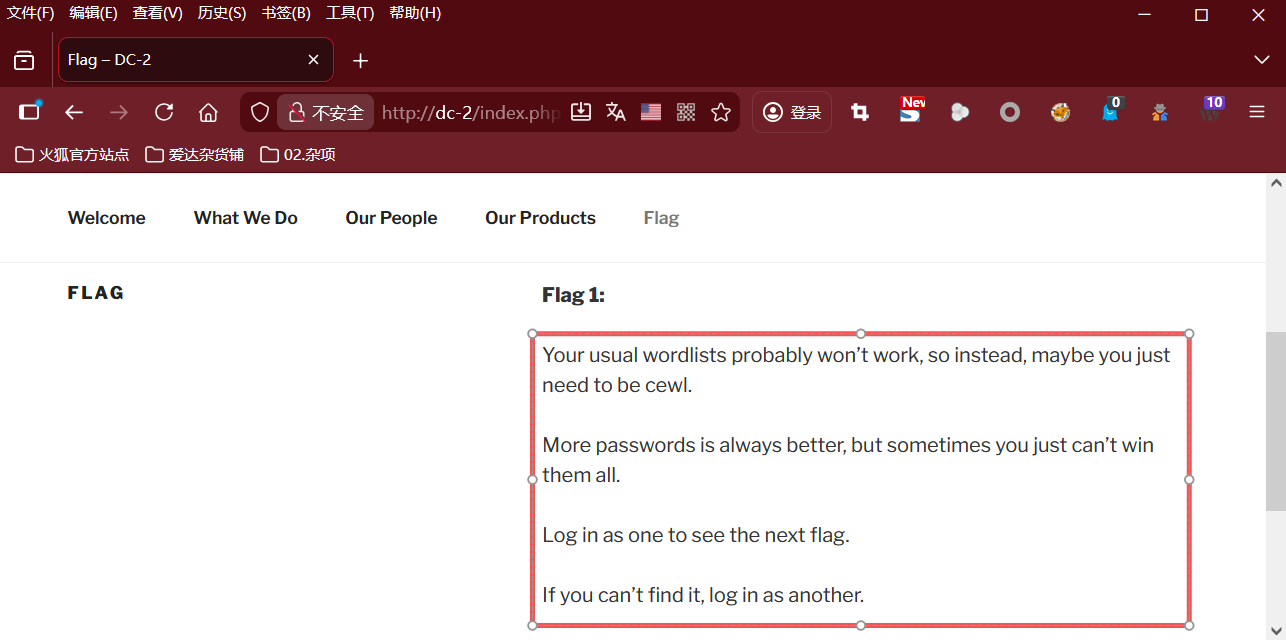Open the 工具(T) menu
Image resolution: width=1286 pixels, height=640 pixels.
[350, 13]
